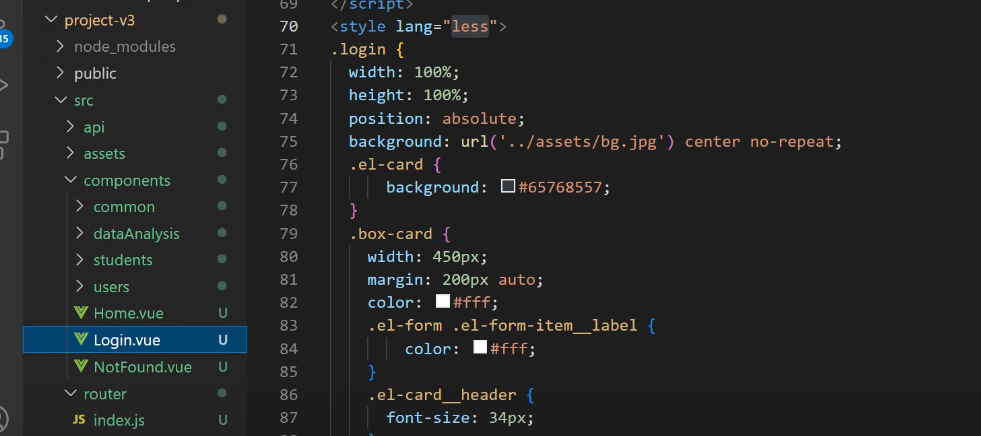Click line number 79 in gutter
981x436 pixels.
289,234
